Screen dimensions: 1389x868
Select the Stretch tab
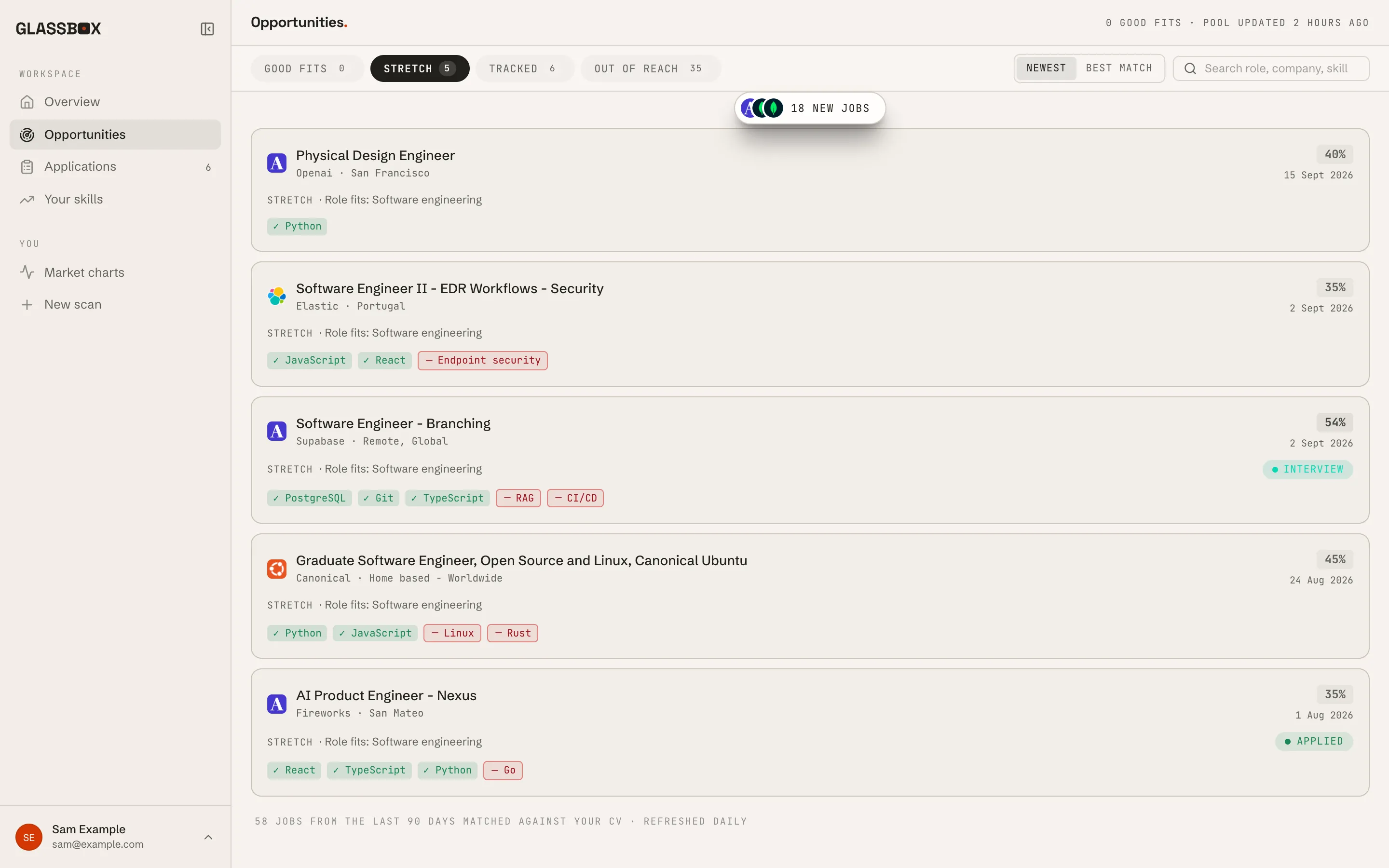coord(420,68)
